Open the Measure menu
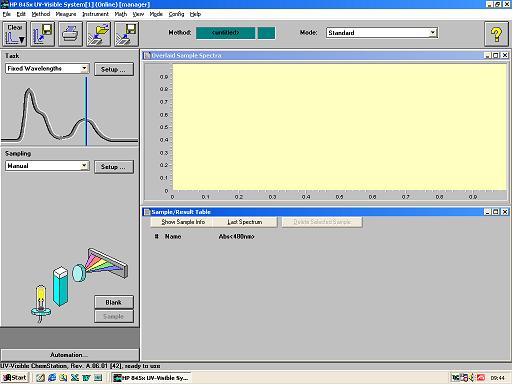 click(66, 14)
